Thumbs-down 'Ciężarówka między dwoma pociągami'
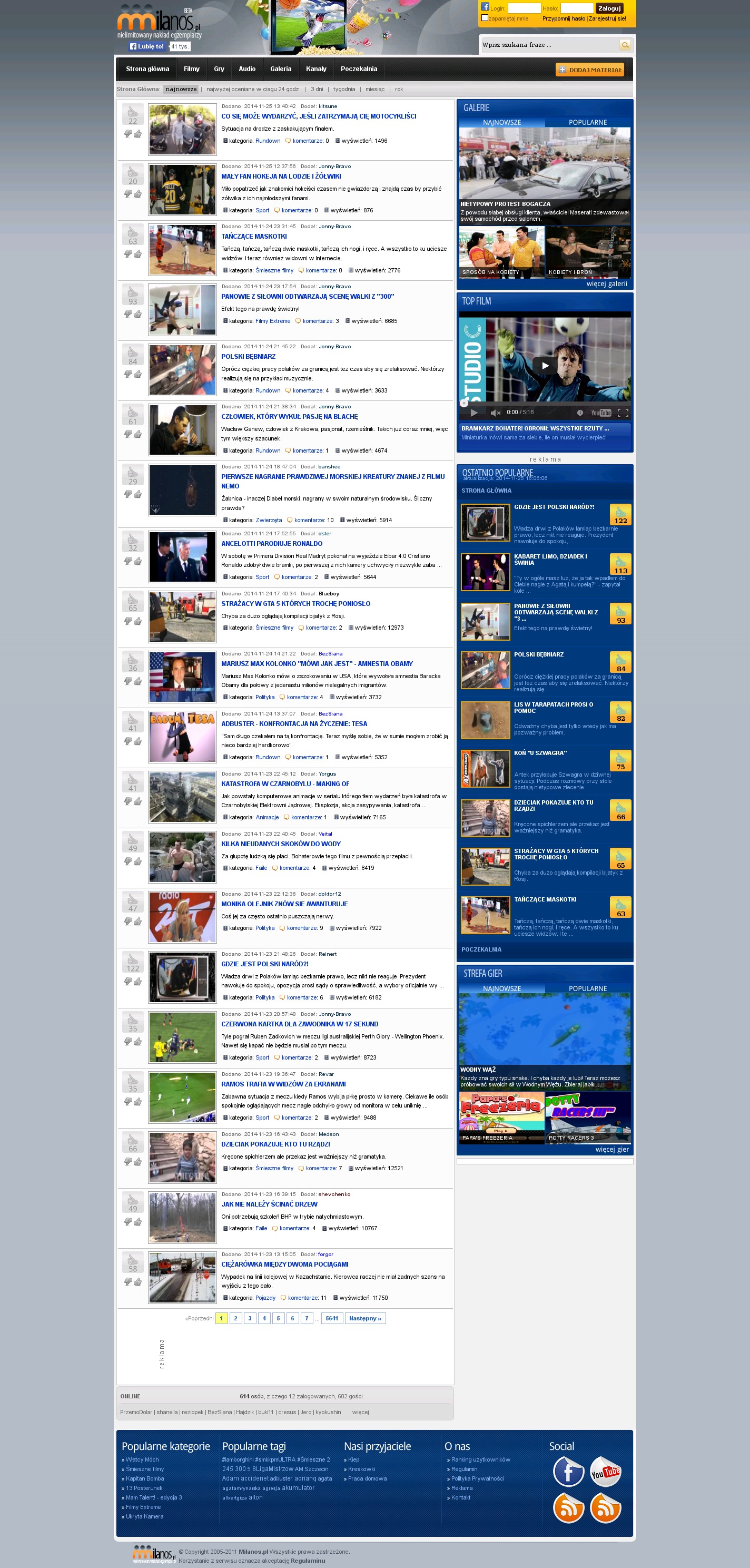This screenshot has height=1568, width=750. point(129,1282)
